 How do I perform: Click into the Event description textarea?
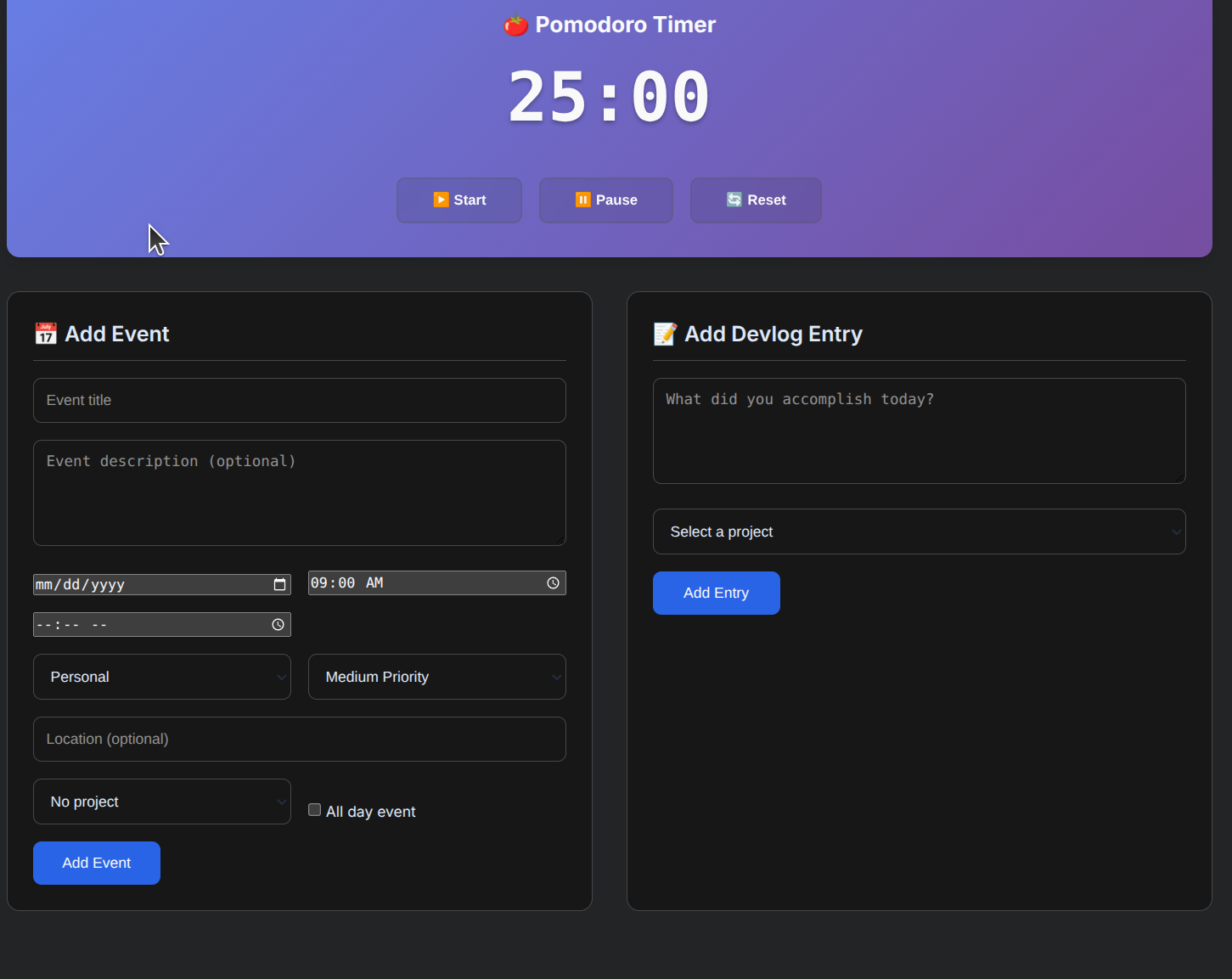pos(300,492)
